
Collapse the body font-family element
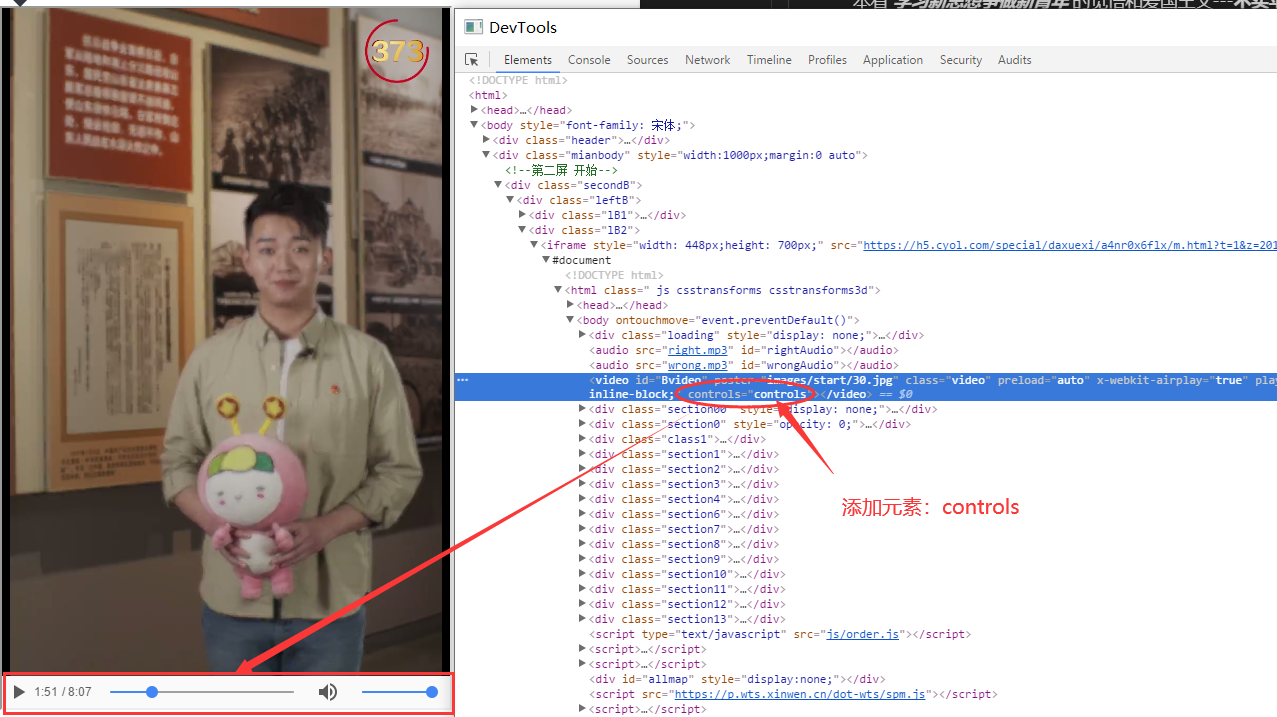pyautogui.click(x=475, y=125)
